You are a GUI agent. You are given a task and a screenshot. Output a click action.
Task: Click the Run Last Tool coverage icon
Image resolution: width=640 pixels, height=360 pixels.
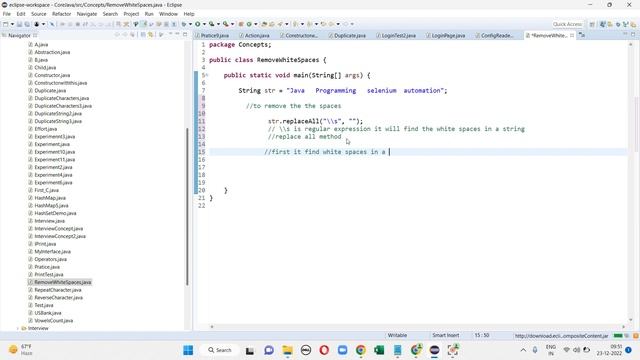(211, 24)
